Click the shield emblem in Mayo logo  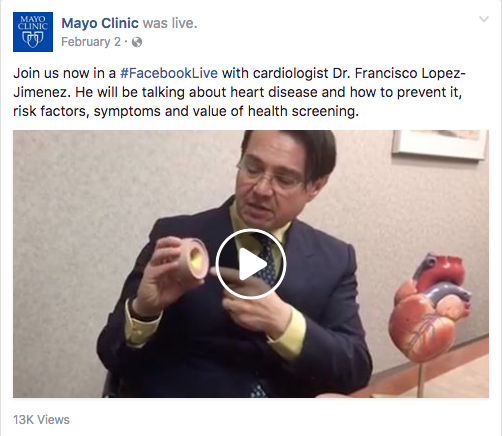33,39
